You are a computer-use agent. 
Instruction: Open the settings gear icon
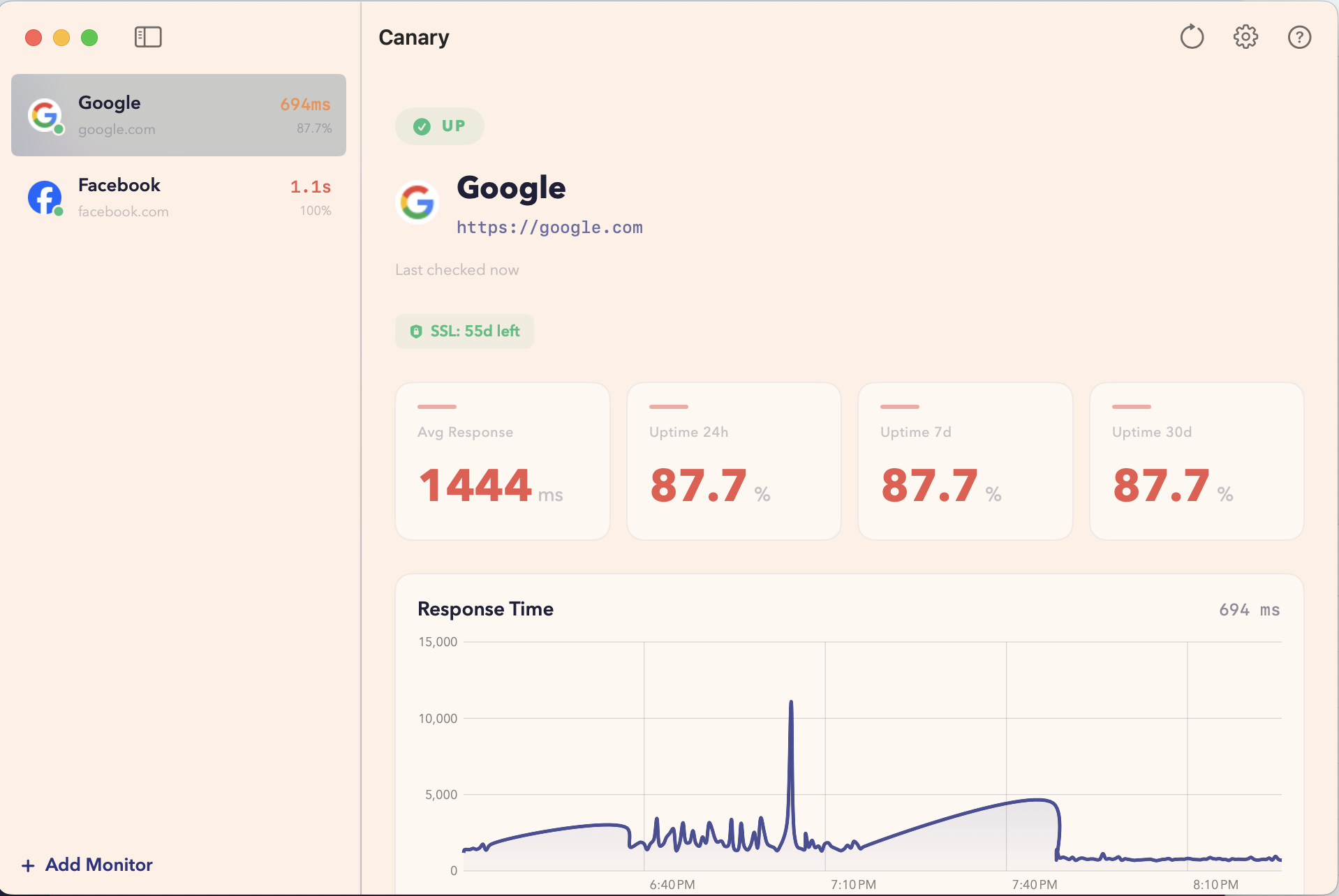pyautogui.click(x=1245, y=37)
